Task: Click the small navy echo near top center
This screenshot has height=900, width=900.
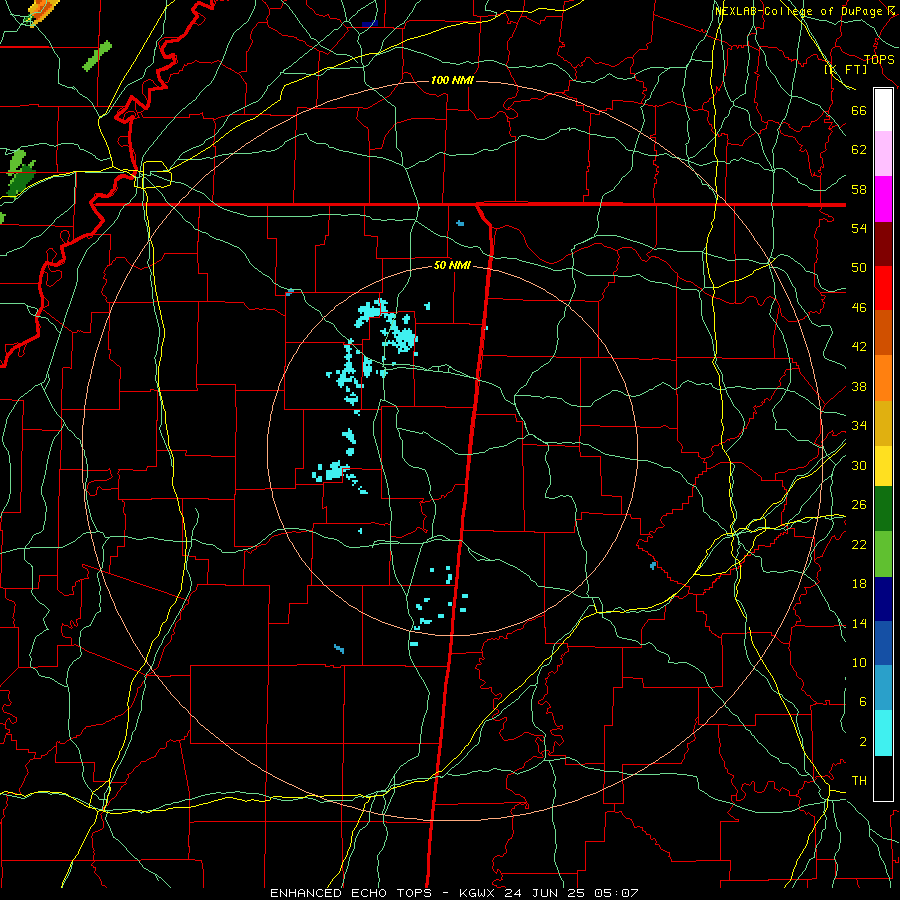Action: click(x=369, y=24)
